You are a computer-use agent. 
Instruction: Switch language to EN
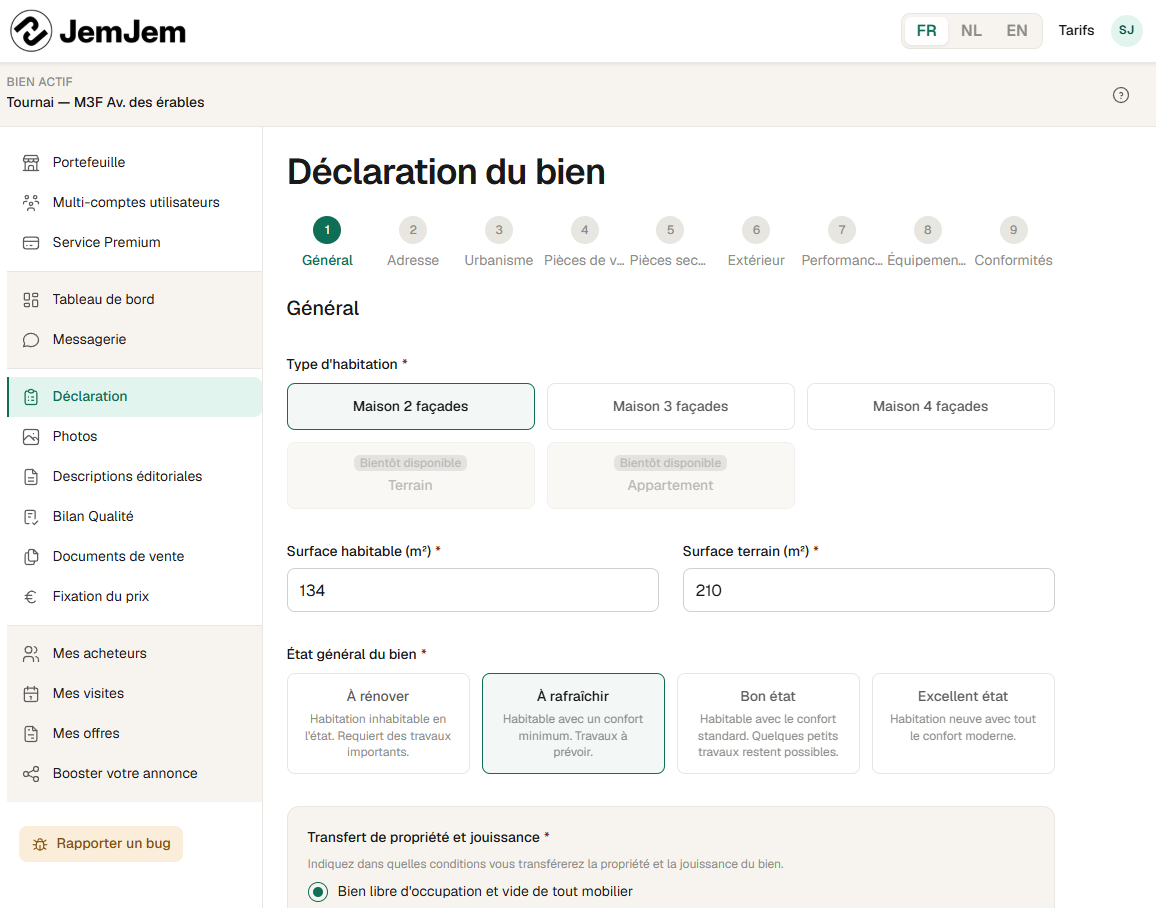[x=1017, y=31]
